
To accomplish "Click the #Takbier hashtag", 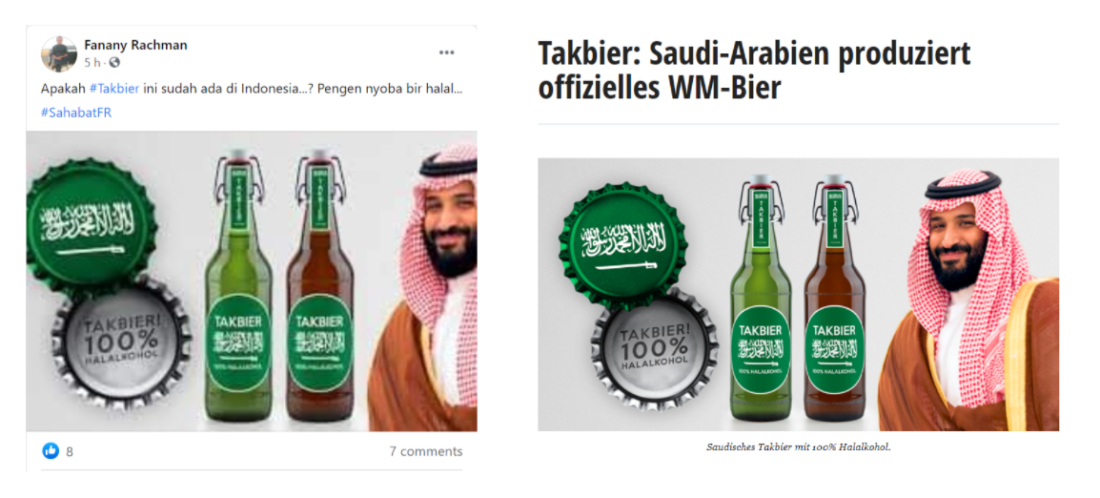I will pyautogui.click(x=114, y=88).
